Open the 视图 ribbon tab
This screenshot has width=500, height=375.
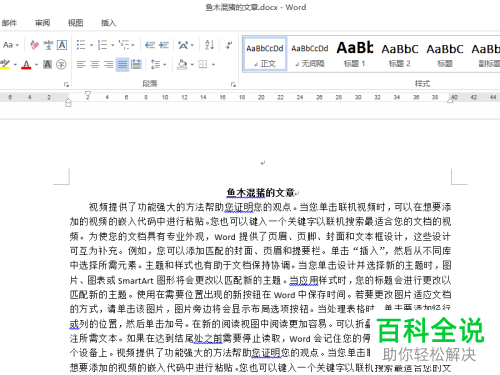pyautogui.click(x=75, y=23)
